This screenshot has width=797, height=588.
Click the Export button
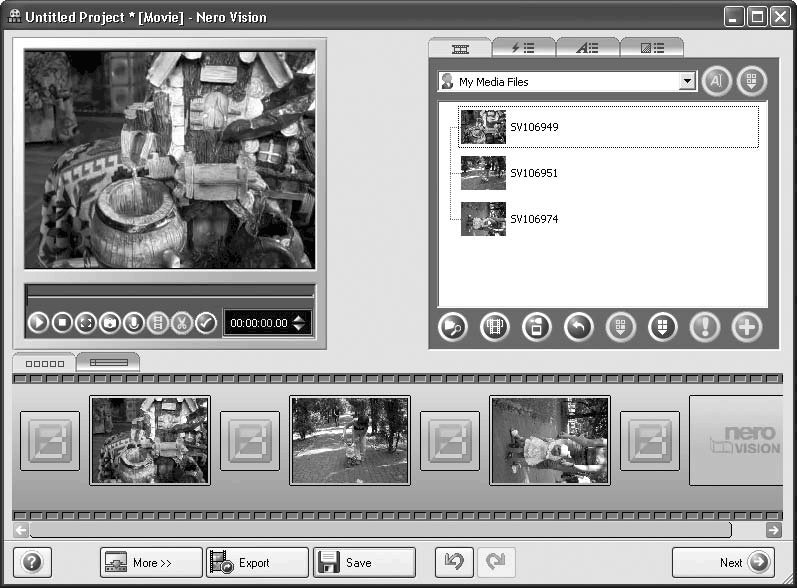tap(257, 563)
